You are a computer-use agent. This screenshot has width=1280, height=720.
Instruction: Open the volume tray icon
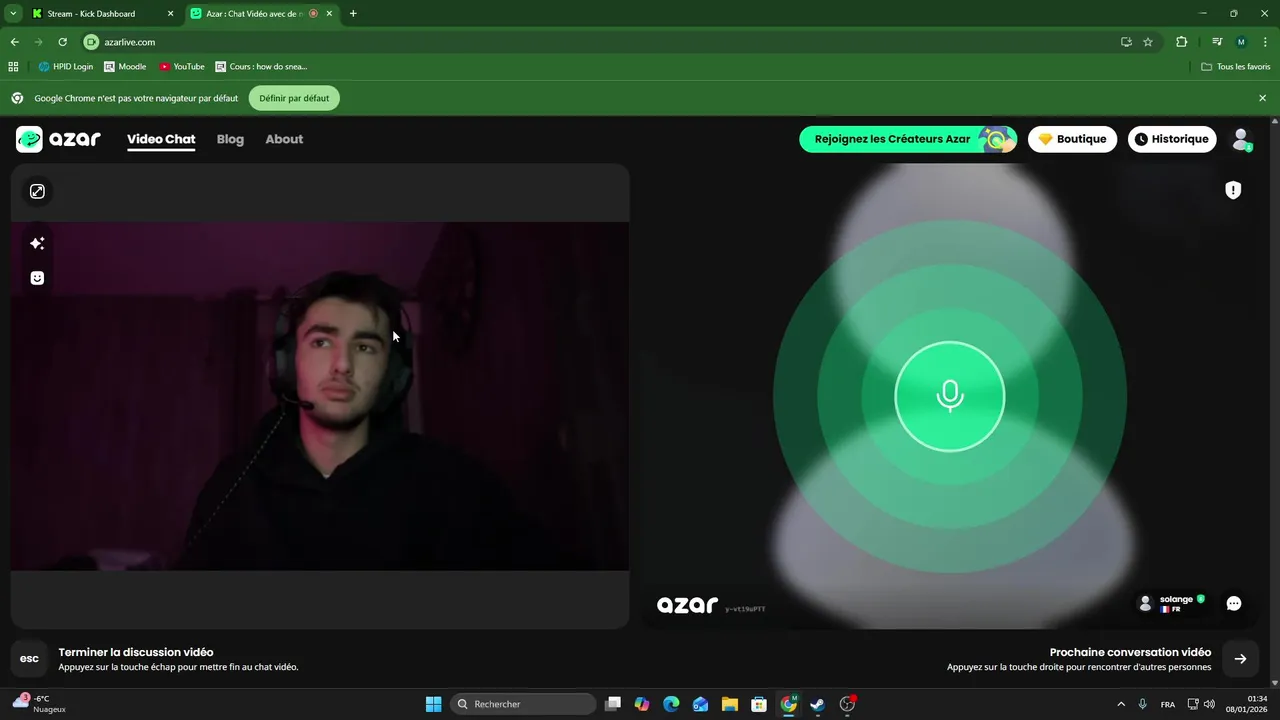[1209, 704]
